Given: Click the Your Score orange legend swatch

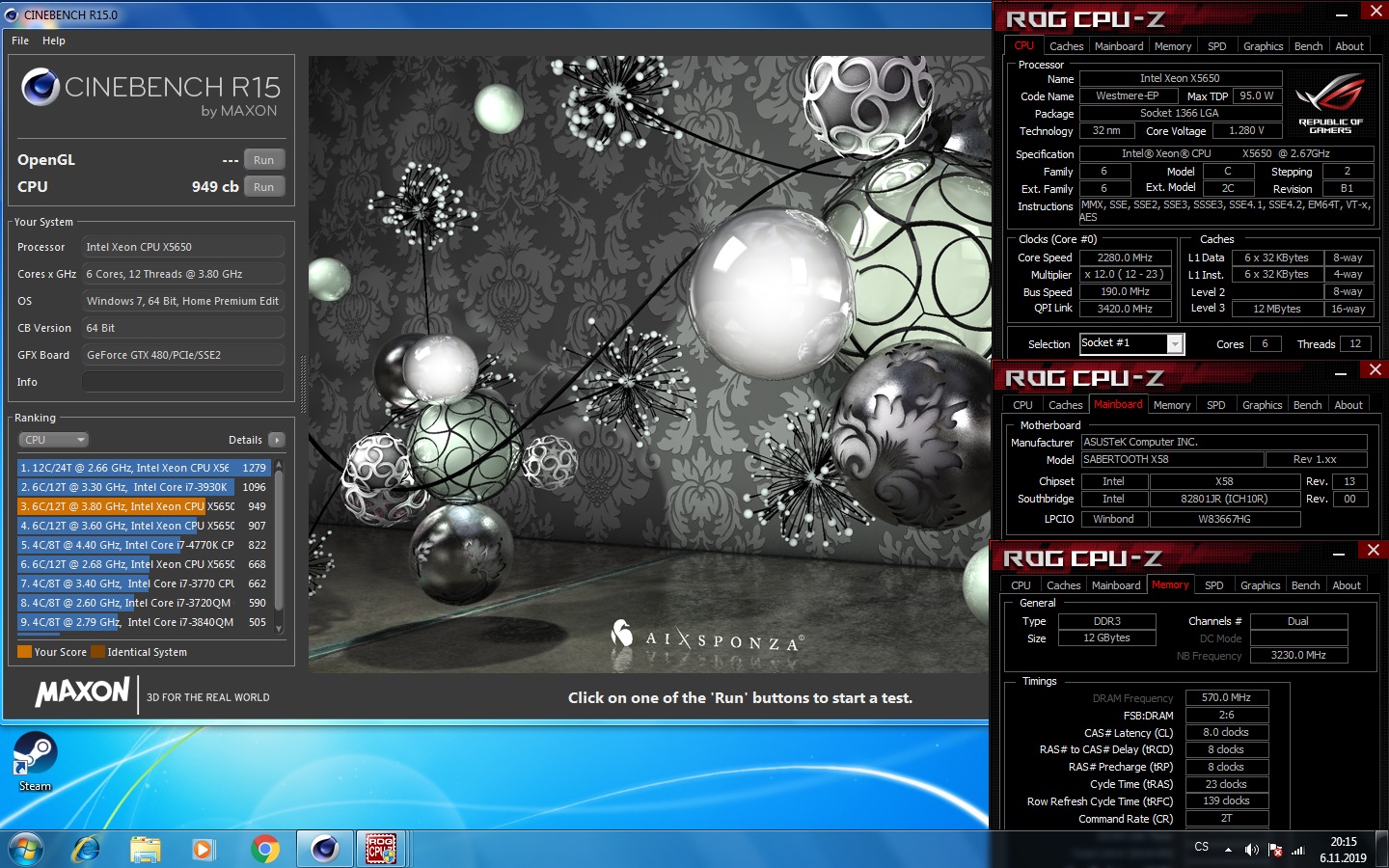Looking at the screenshot, I should click(x=25, y=652).
